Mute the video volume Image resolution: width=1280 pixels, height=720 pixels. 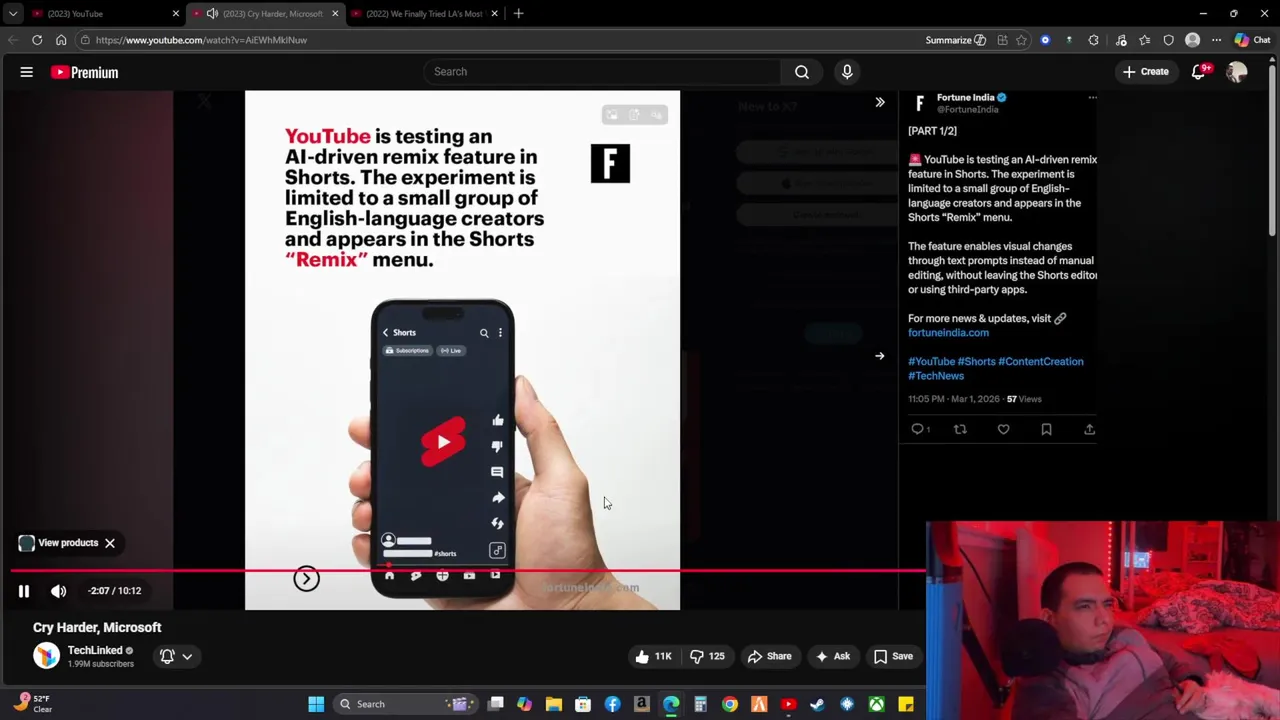[x=59, y=591]
